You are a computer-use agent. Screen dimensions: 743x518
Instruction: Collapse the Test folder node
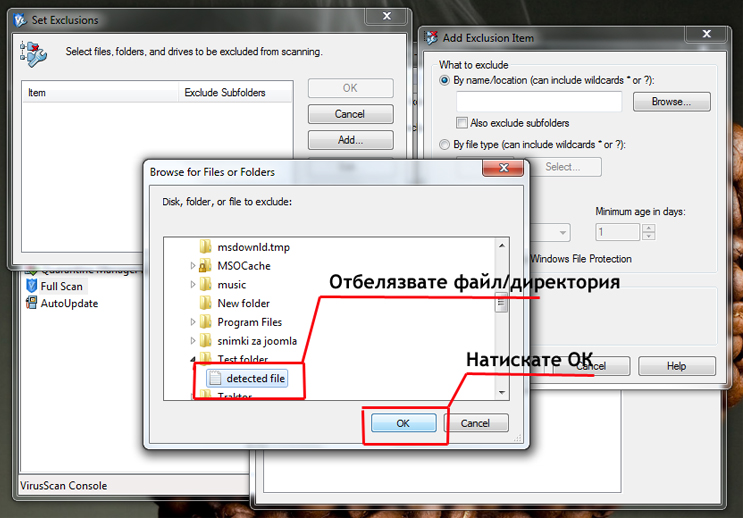(x=192, y=359)
